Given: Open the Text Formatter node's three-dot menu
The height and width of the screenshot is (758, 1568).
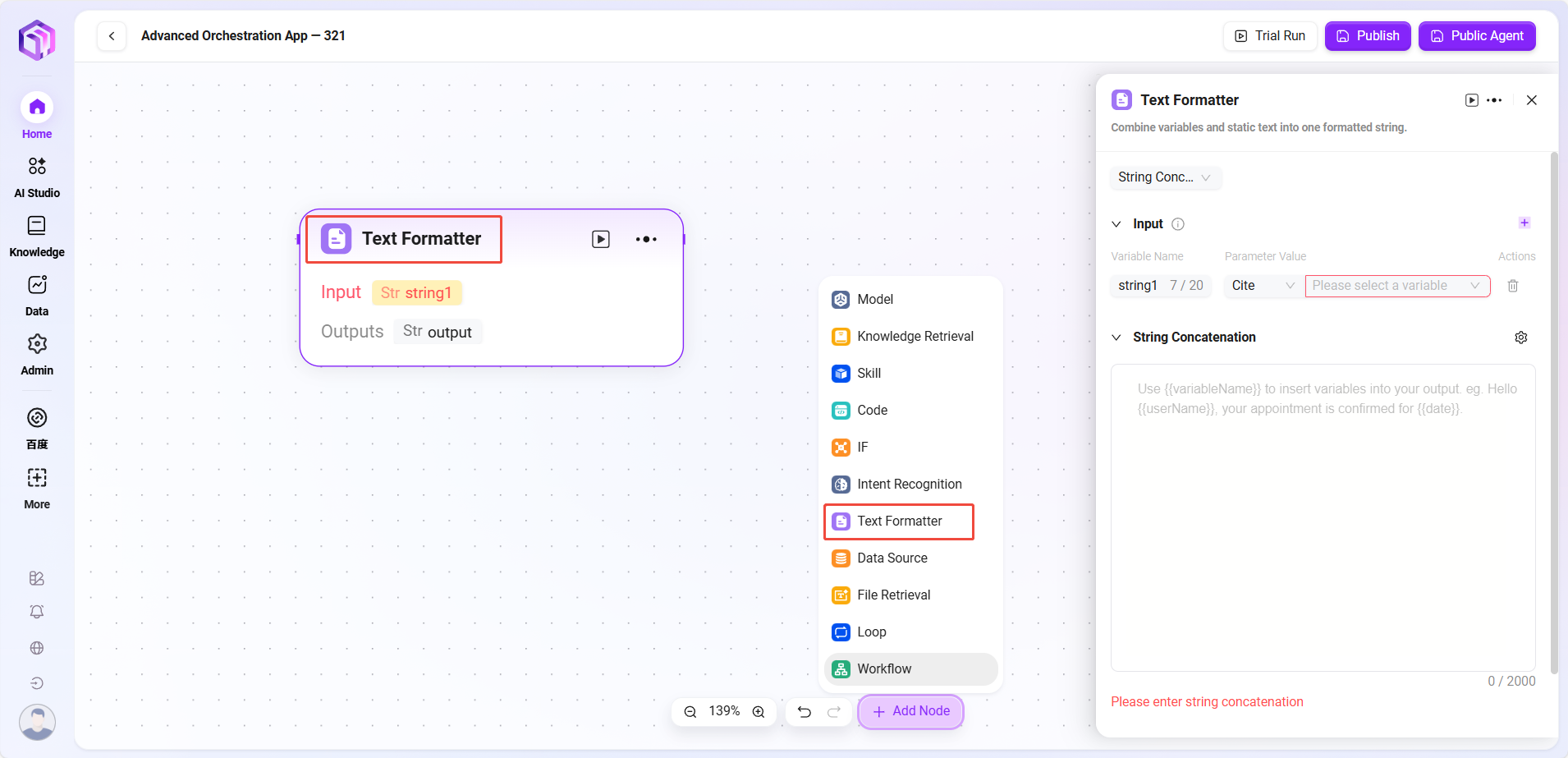Looking at the screenshot, I should [646, 239].
